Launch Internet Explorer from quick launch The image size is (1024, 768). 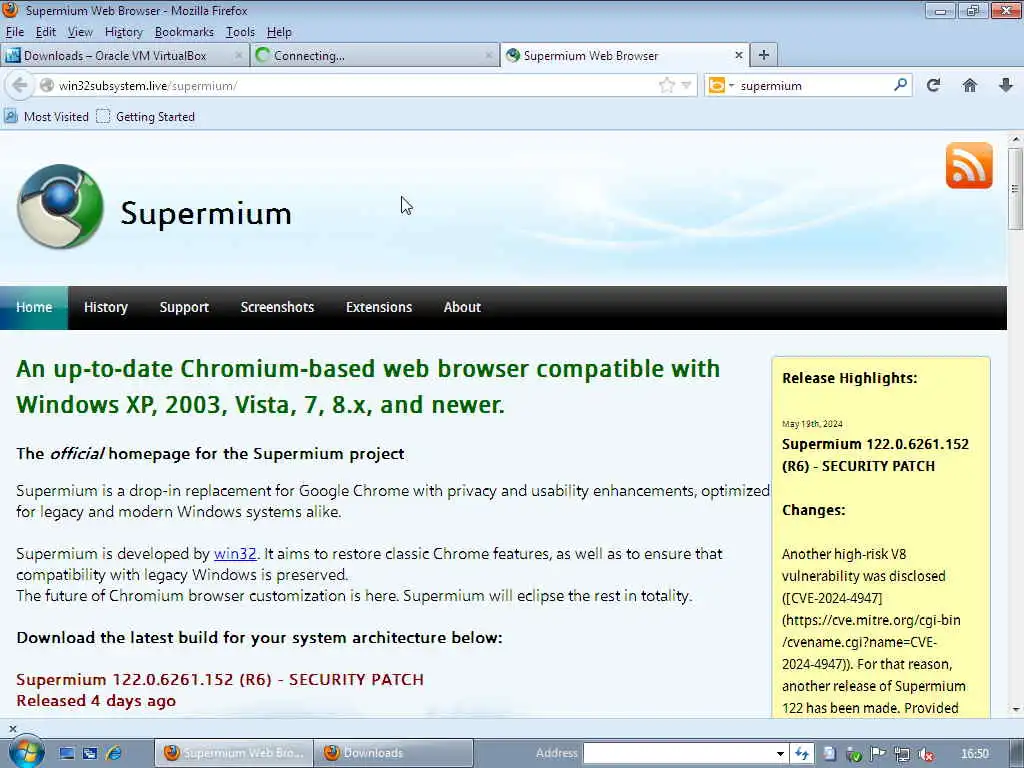tap(113, 753)
